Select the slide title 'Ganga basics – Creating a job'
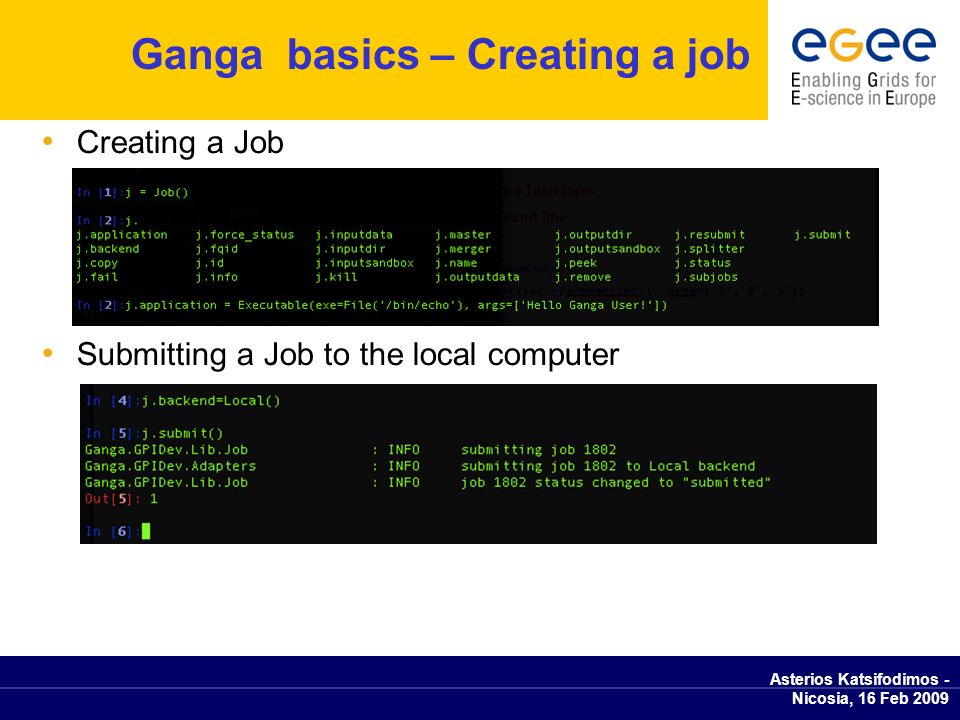960x720 pixels. (x=440, y=55)
